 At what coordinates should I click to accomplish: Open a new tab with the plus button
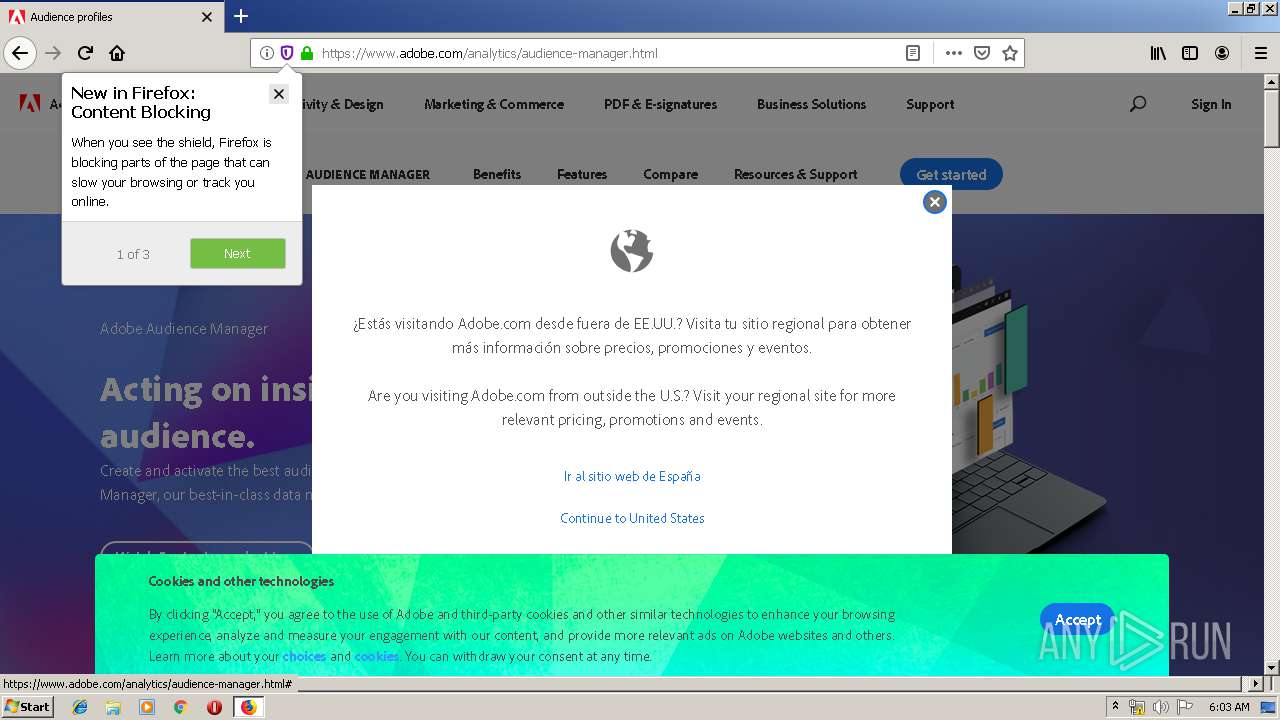point(241,16)
